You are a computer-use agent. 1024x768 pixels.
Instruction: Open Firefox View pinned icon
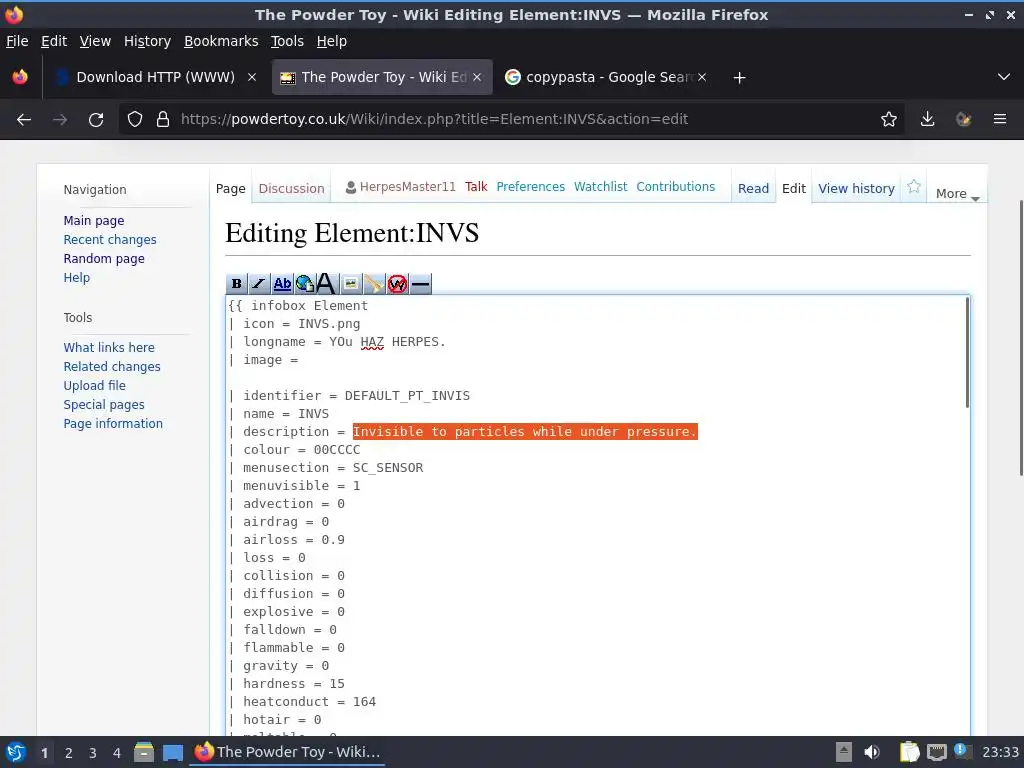20,77
